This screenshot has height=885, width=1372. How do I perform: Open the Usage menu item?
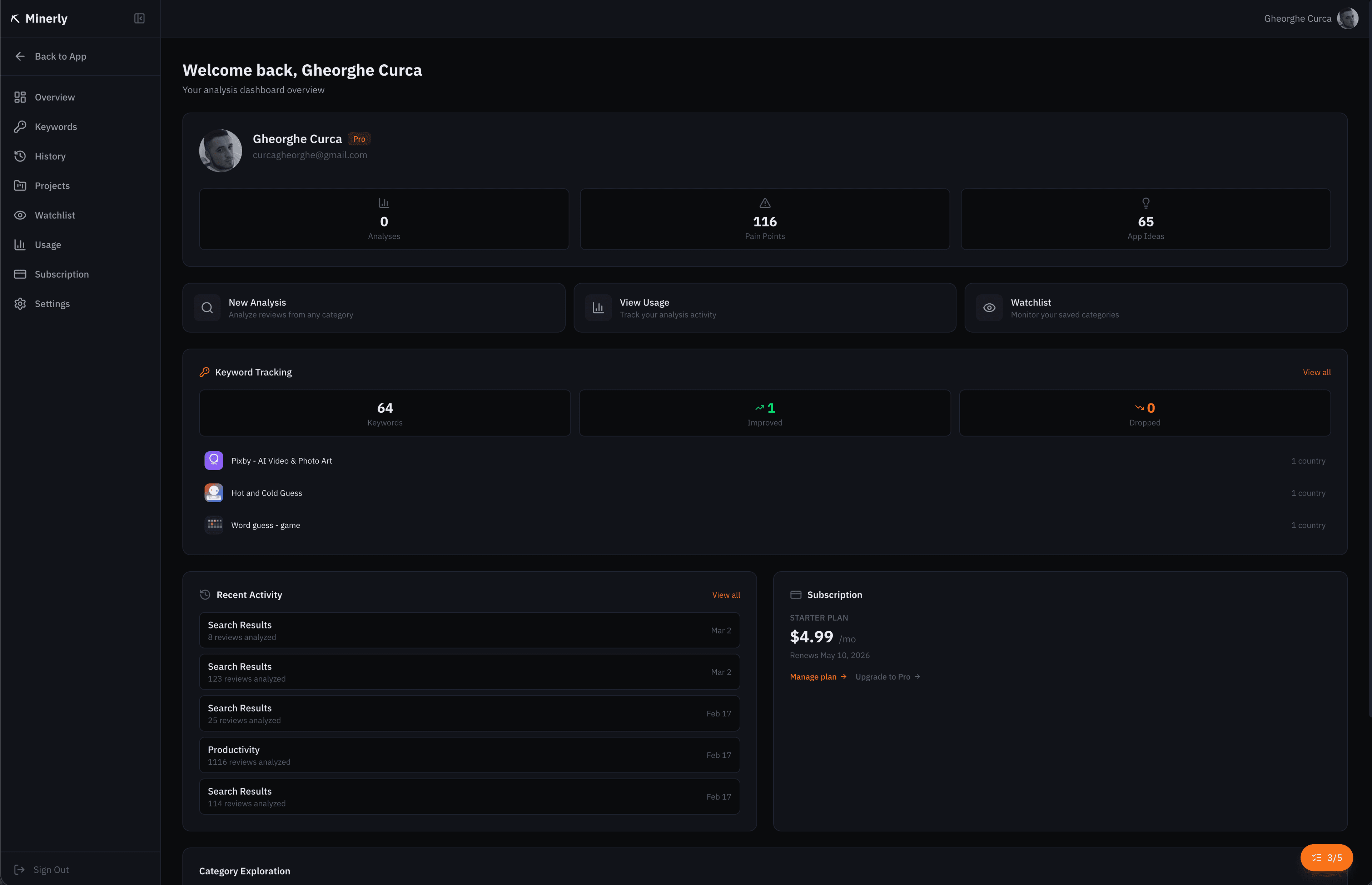[x=80, y=245]
